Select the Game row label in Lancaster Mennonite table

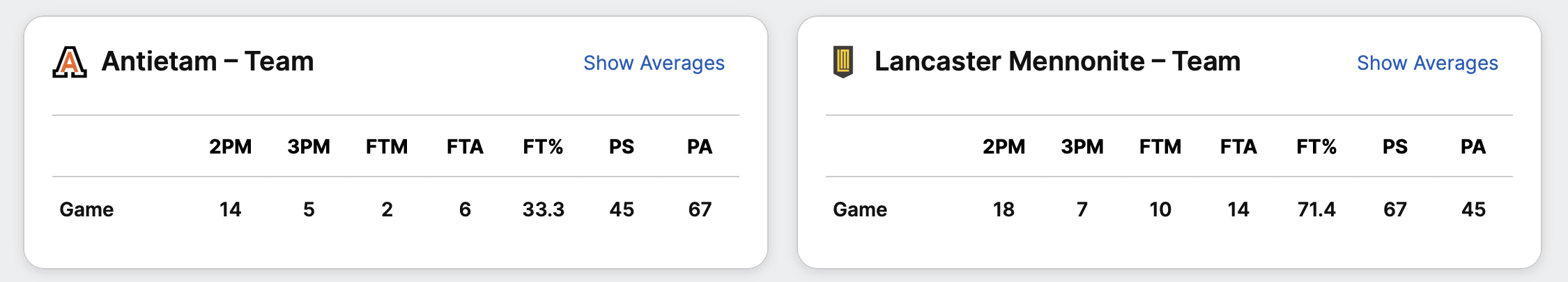[x=860, y=209]
